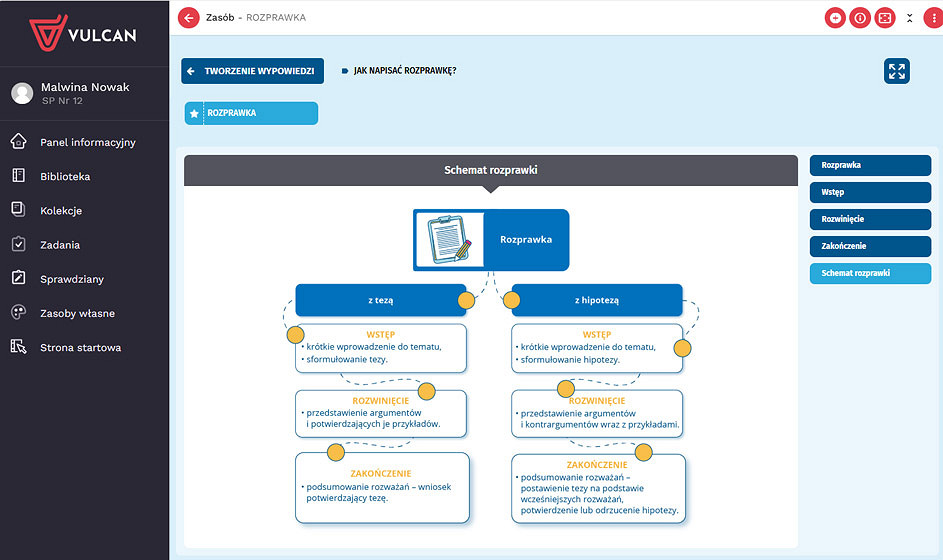
Task: Click the red back arrow beside Zasób
Action: click(x=188, y=17)
